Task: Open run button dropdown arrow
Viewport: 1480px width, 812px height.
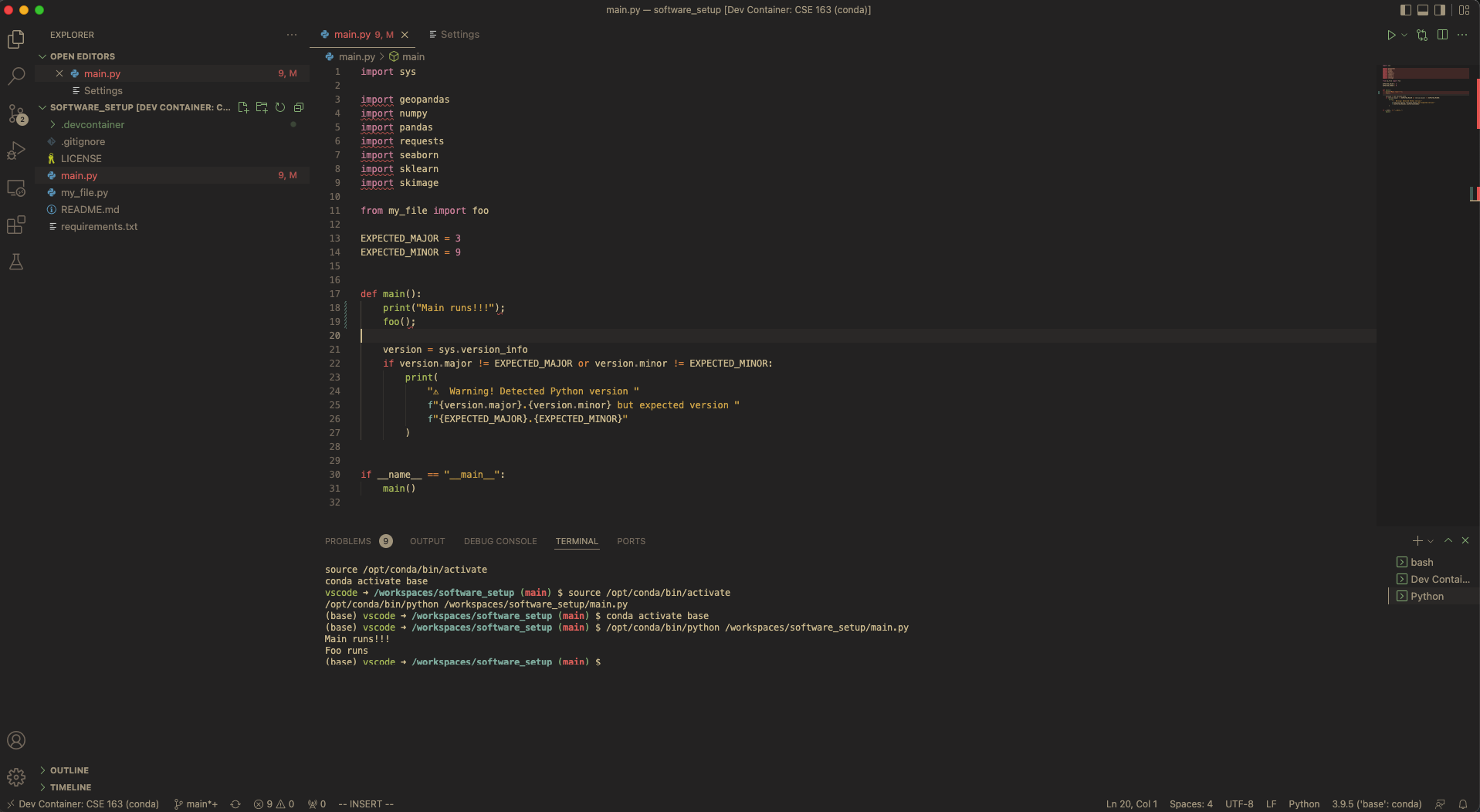Action: click(x=1404, y=35)
